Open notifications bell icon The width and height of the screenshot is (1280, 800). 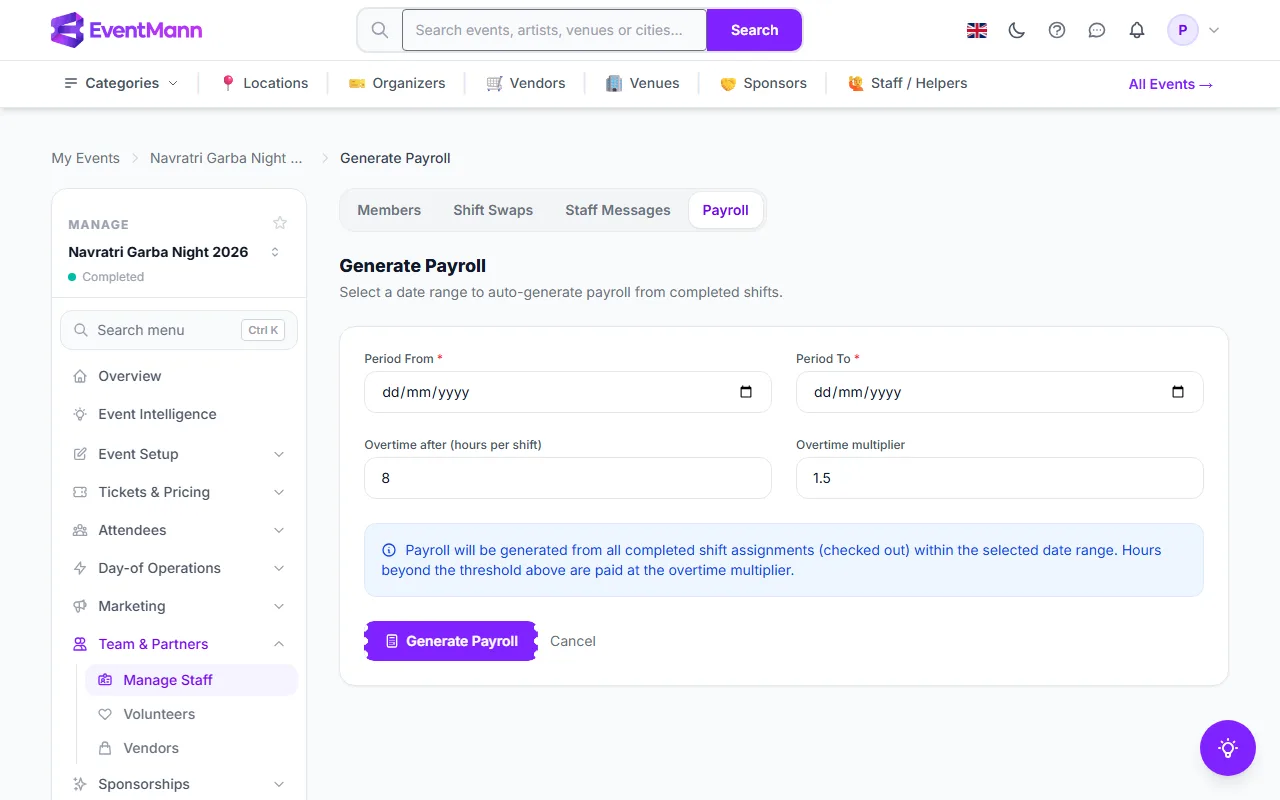1137,30
